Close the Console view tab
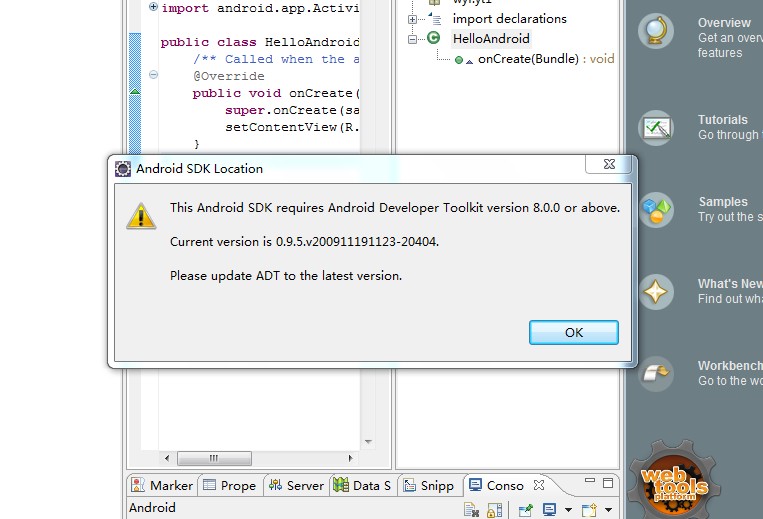The width and height of the screenshot is (763, 519). 539,485
